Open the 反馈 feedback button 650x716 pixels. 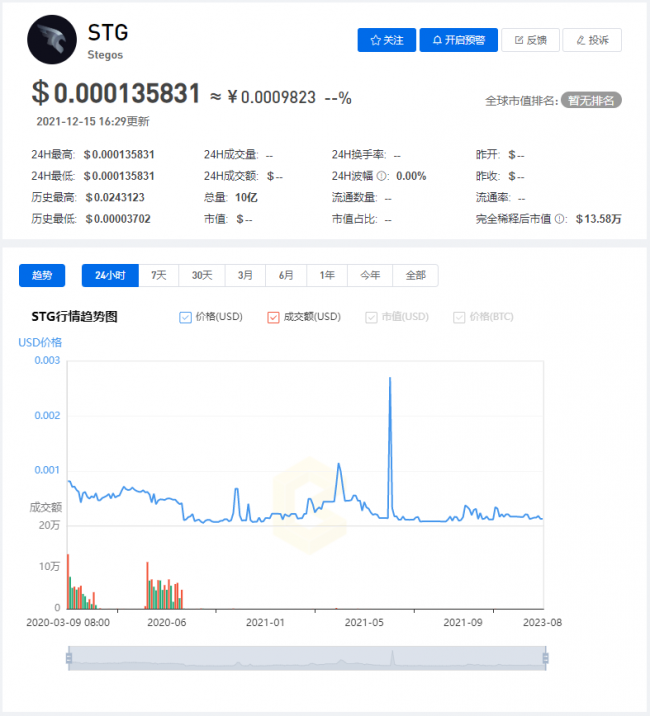pos(530,40)
